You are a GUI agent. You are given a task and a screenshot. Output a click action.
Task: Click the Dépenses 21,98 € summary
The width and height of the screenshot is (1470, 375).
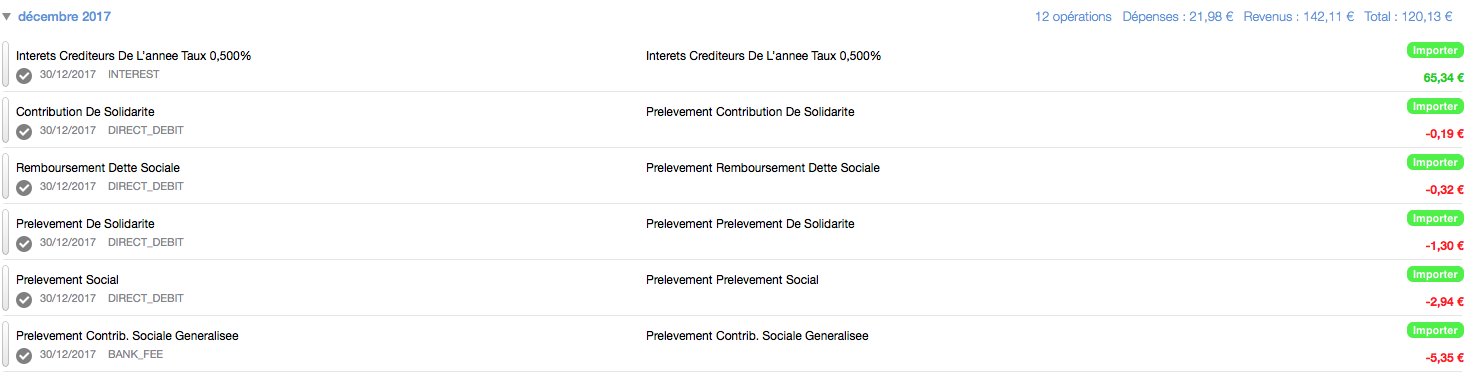click(1177, 17)
